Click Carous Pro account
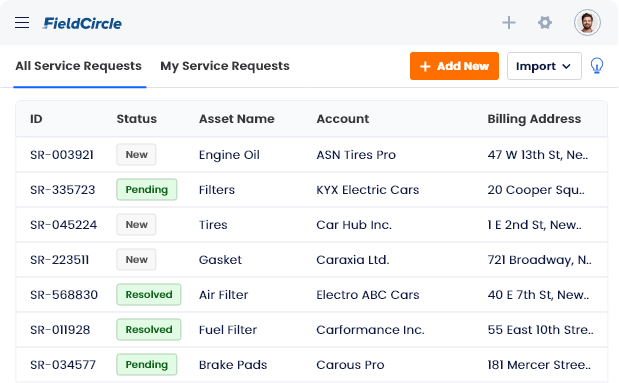Image resolution: width=619 pixels, height=383 pixels. (x=350, y=365)
